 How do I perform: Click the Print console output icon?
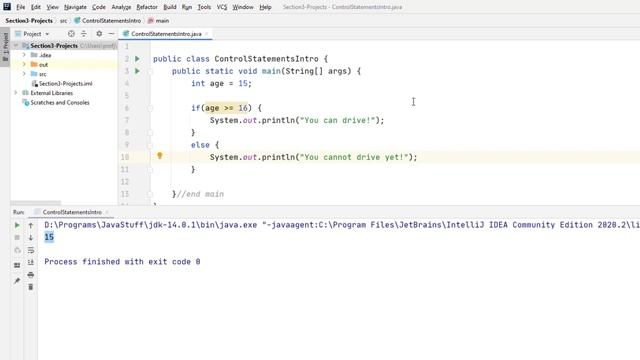31,275
